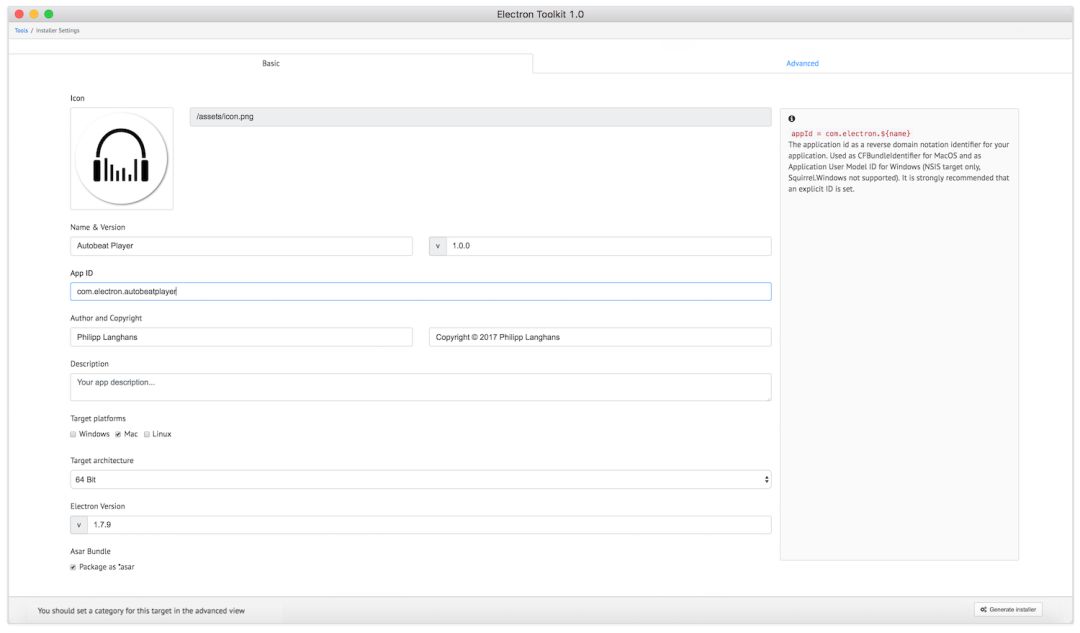This screenshot has width=1080, height=633.
Task: Edit the author Philipp Langhans field
Action: pos(241,337)
